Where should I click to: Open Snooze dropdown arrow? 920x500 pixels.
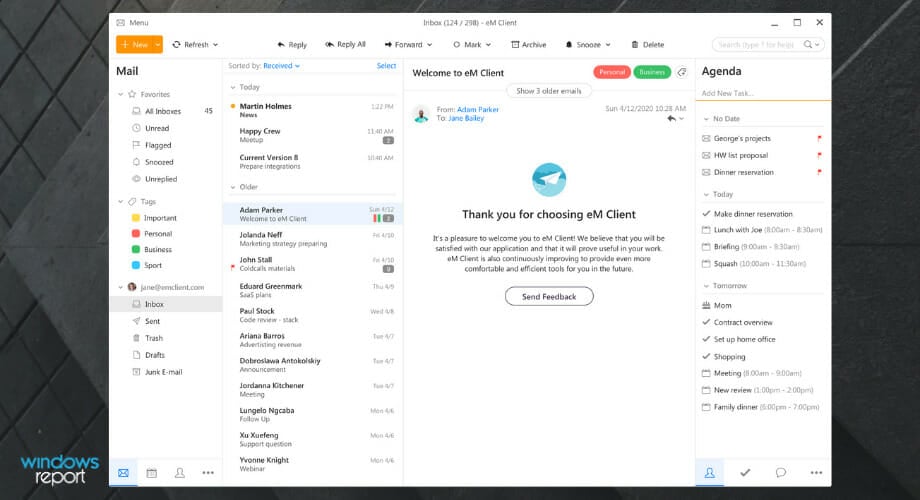(608, 45)
